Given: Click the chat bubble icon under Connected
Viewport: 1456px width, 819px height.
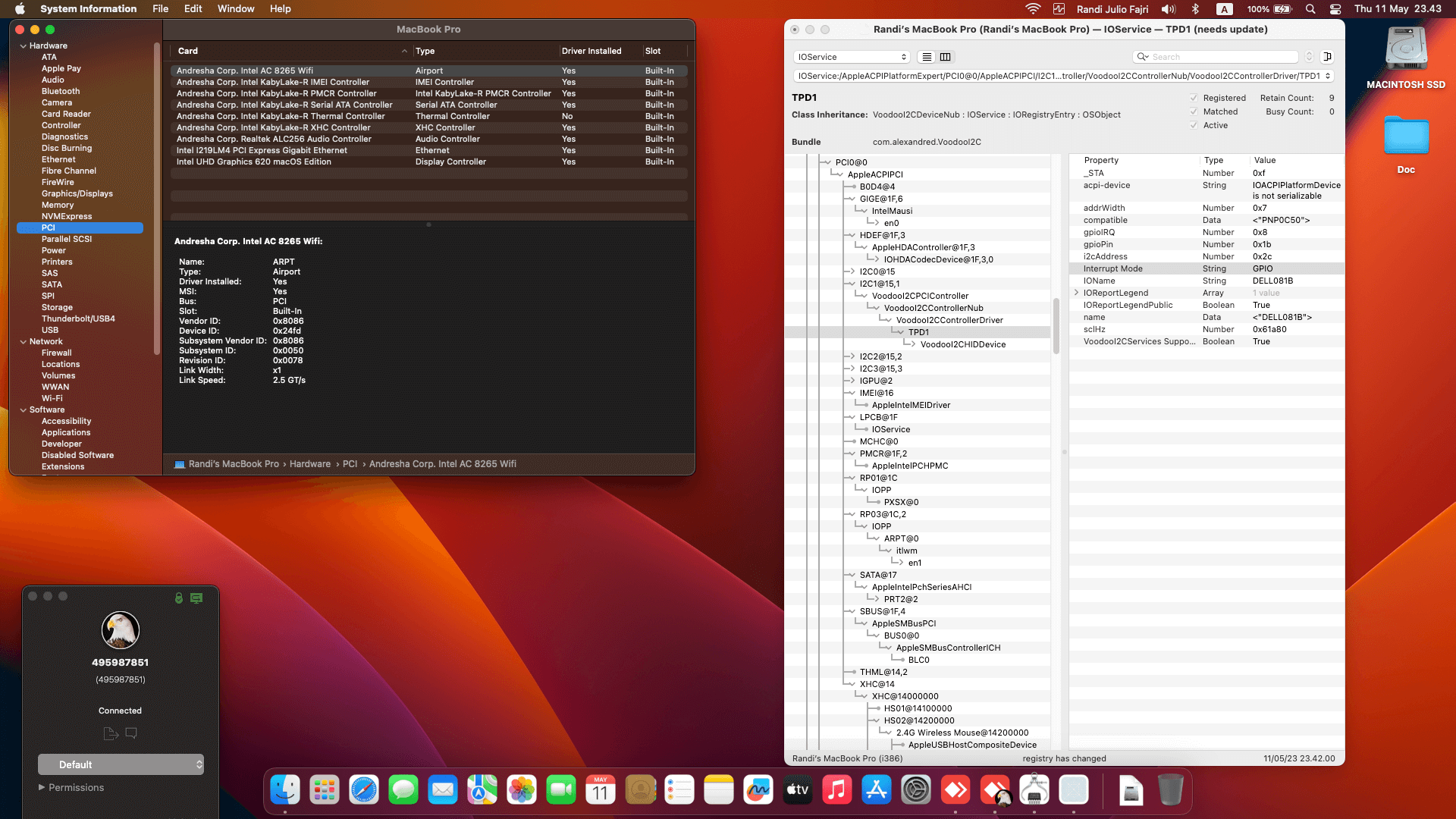Looking at the screenshot, I should pos(131,733).
